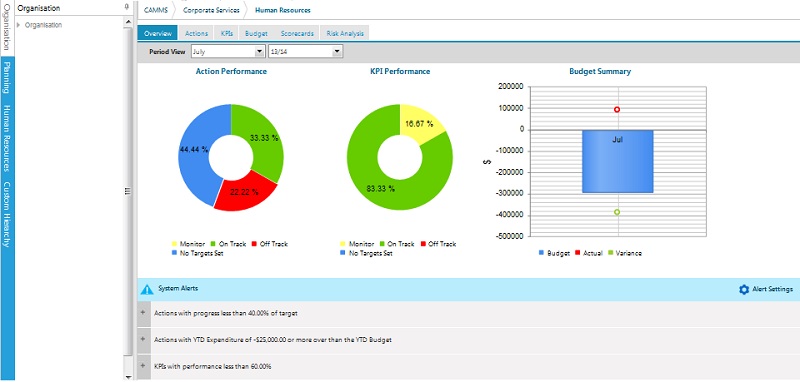This screenshot has width=800, height=382.
Task: Click the Human Resources breadcrumb
Action: click(x=283, y=10)
